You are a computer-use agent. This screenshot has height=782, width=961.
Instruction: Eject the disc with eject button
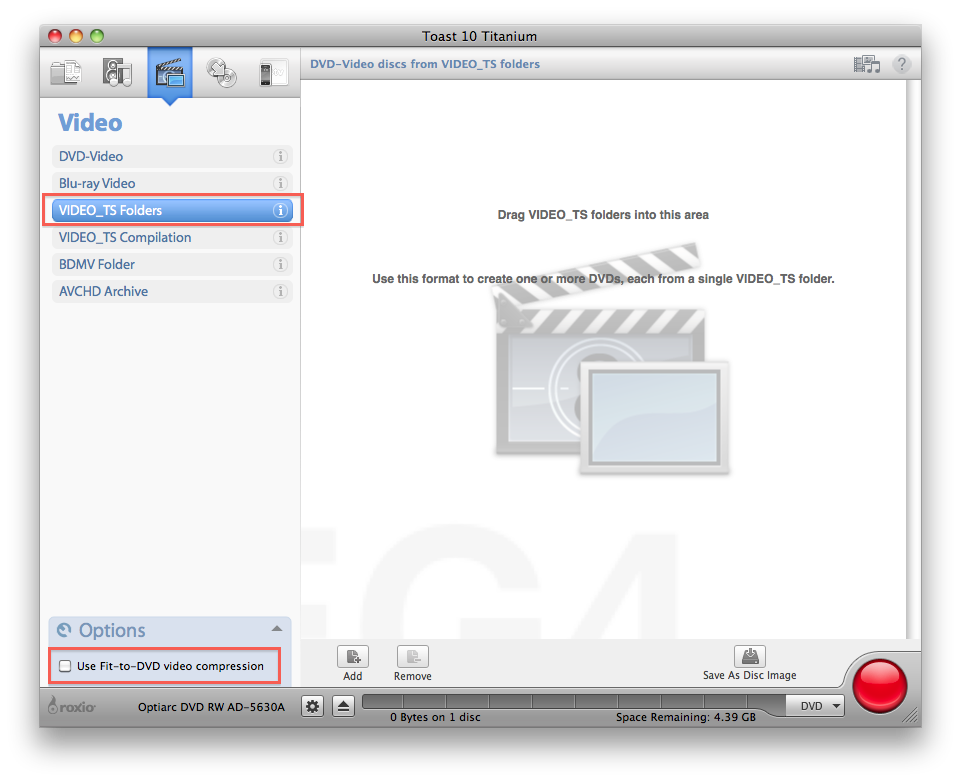coord(343,707)
